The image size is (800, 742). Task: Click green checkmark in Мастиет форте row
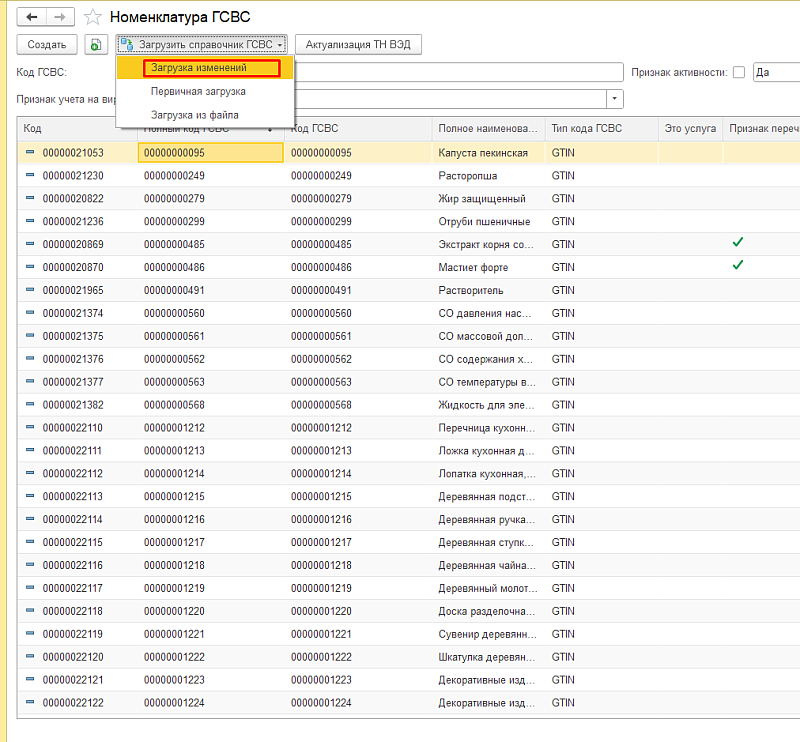[738, 266]
